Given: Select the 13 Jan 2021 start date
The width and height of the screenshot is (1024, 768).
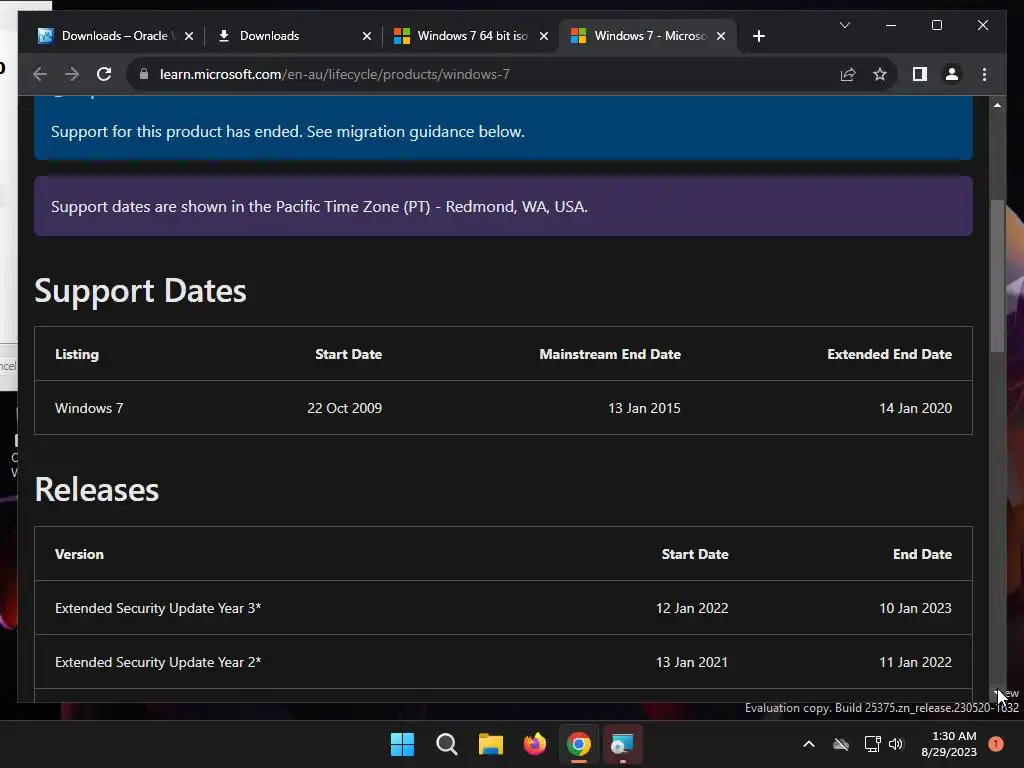Looking at the screenshot, I should click(692, 662).
